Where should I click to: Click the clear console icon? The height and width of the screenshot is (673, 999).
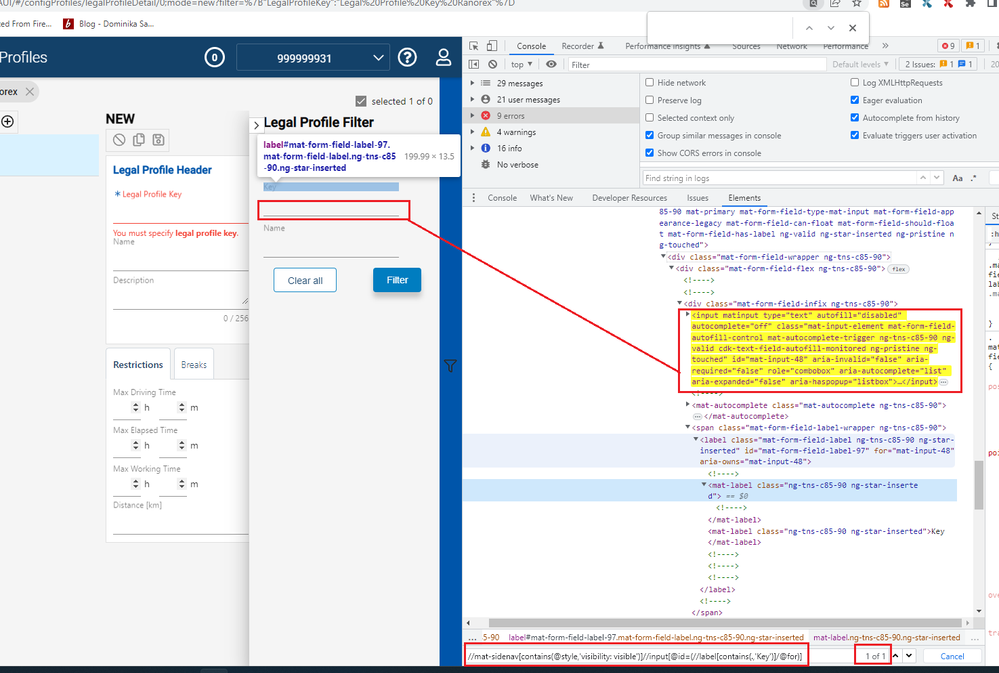[x=493, y=65]
